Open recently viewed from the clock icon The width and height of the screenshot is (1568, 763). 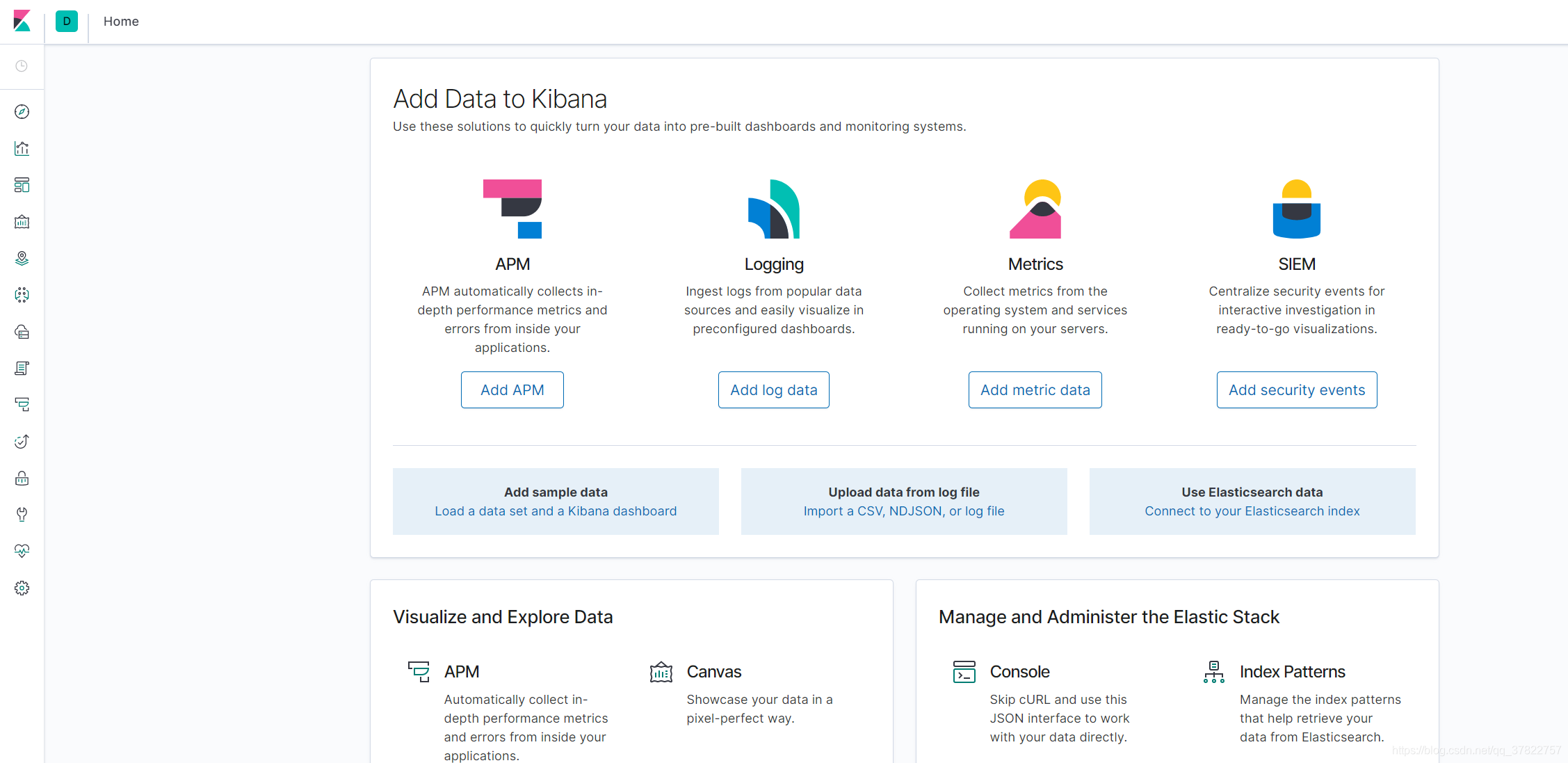click(x=22, y=66)
